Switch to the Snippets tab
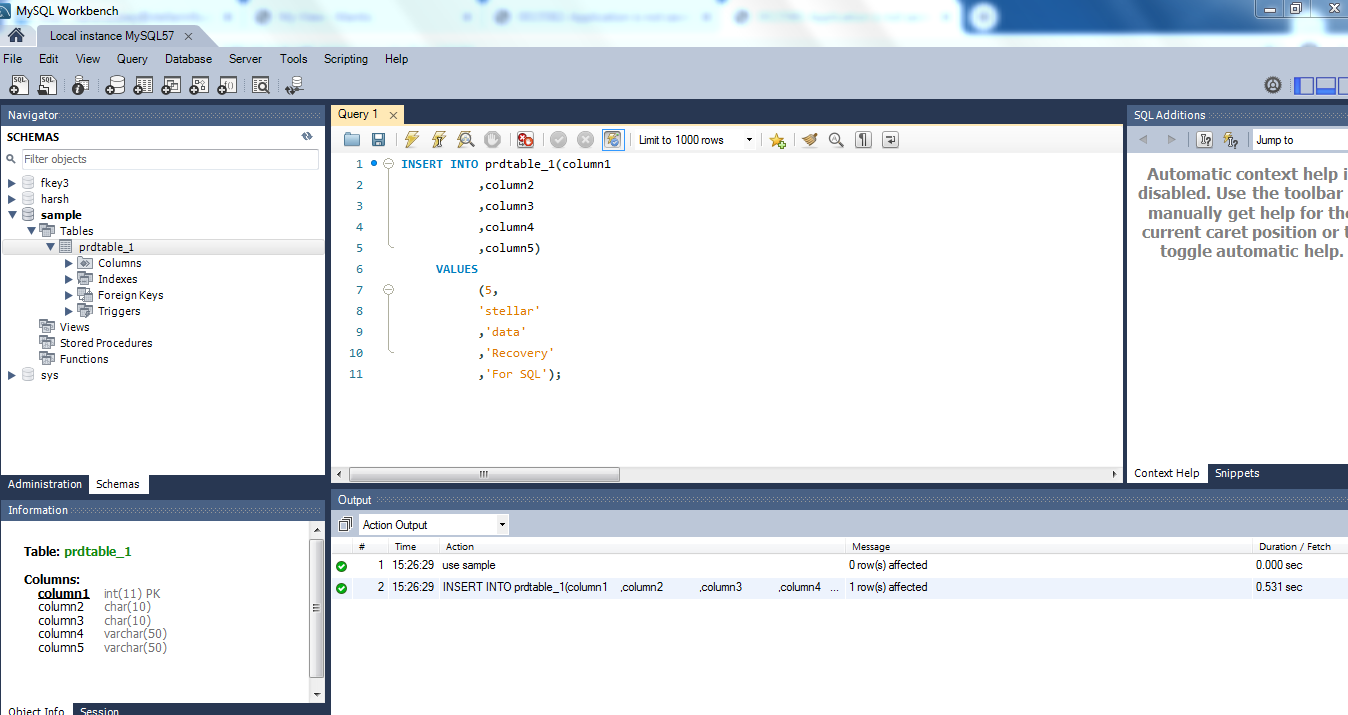The width and height of the screenshot is (1348, 715). pos(1237,474)
